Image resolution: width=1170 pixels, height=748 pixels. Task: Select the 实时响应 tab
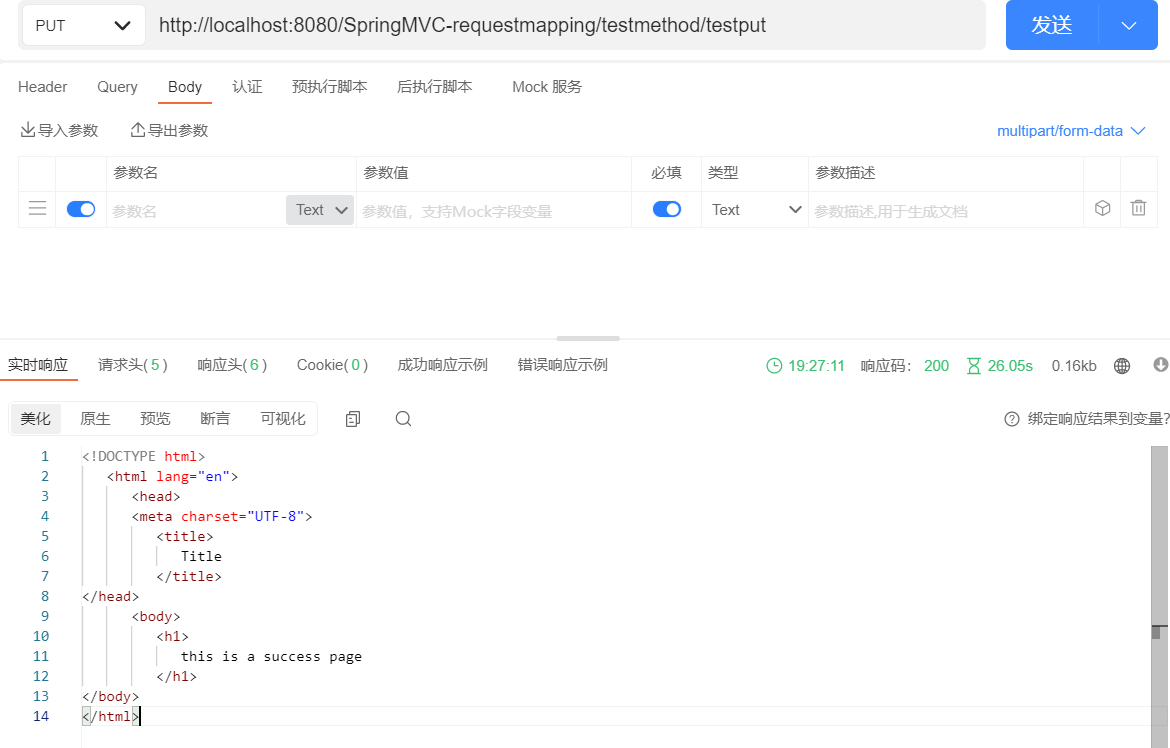click(38, 365)
